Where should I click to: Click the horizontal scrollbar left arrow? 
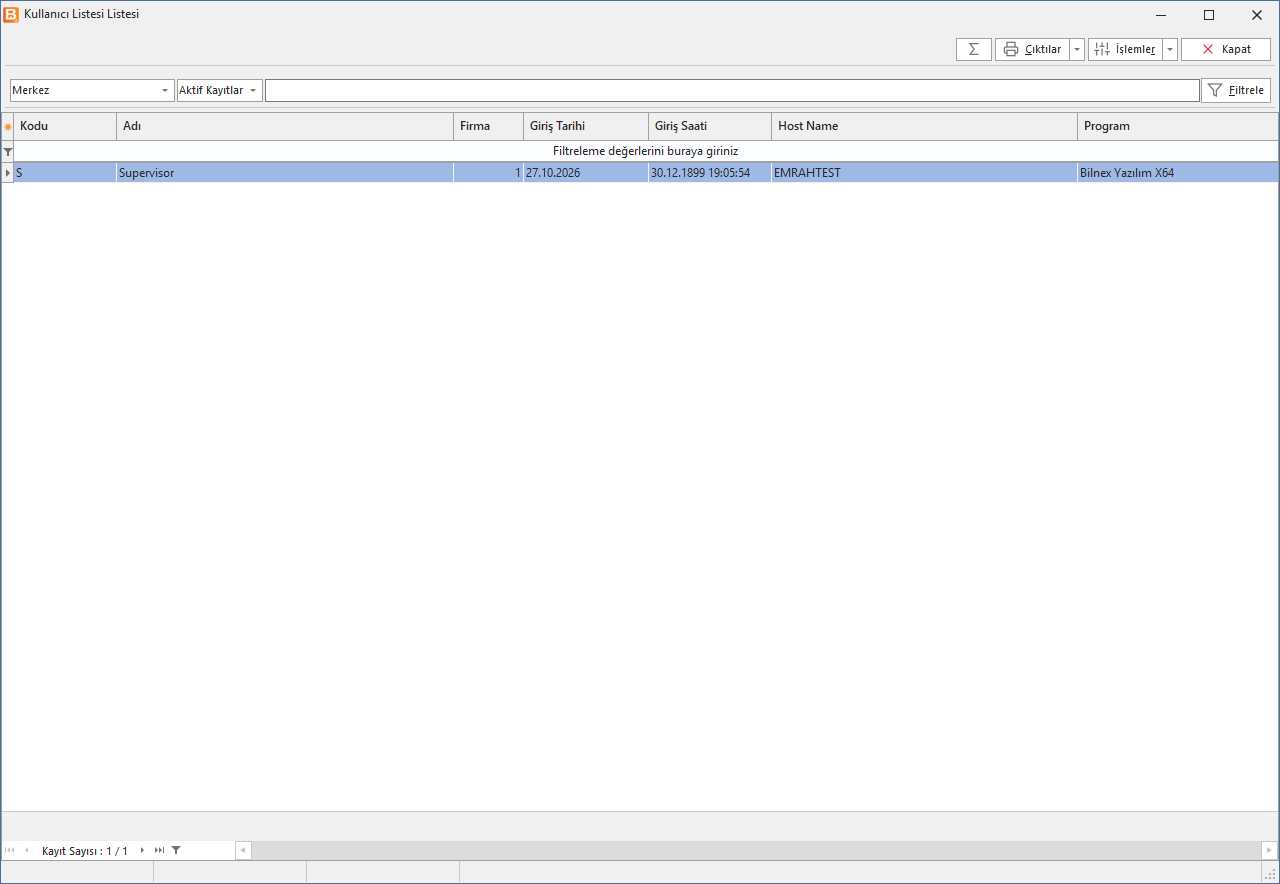point(243,850)
